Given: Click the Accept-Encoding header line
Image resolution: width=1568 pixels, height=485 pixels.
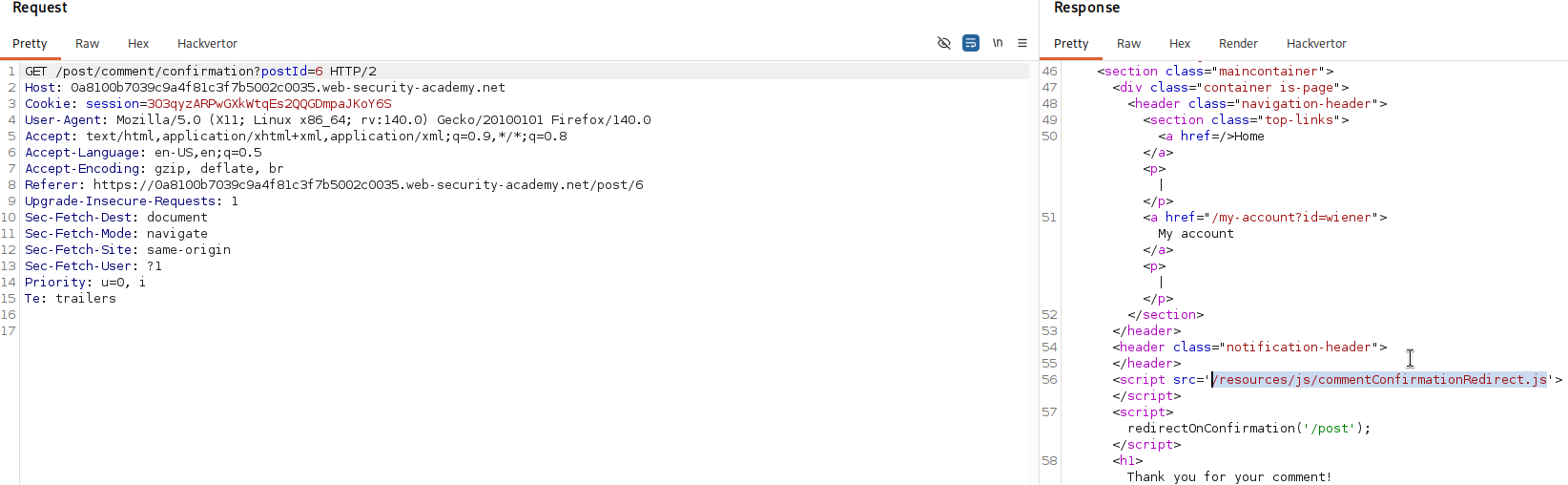Looking at the screenshot, I should pyautogui.click(x=155, y=169).
